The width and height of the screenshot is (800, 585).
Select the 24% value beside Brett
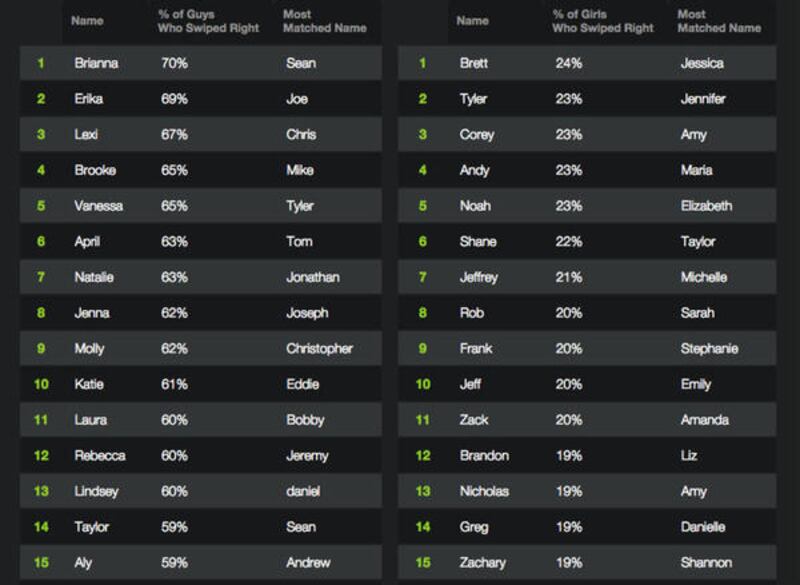[x=569, y=63]
